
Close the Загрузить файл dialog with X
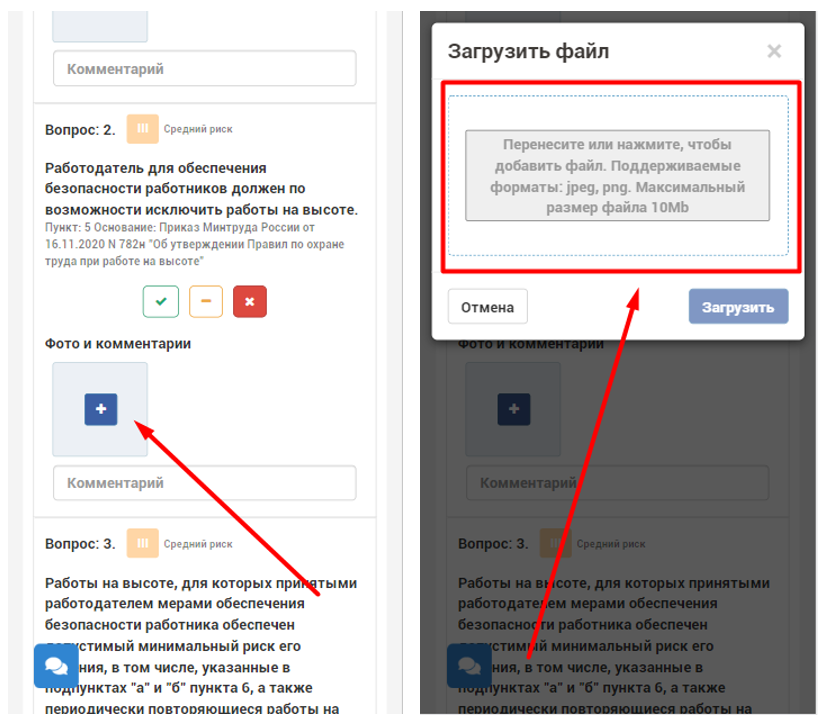click(x=774, y=51)
